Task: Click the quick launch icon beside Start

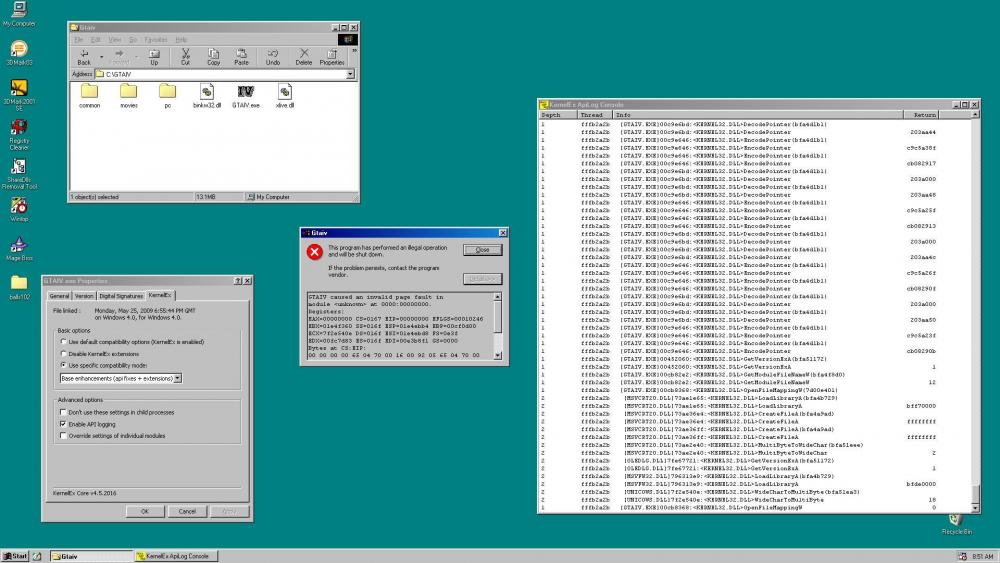Action: point(38,556)
